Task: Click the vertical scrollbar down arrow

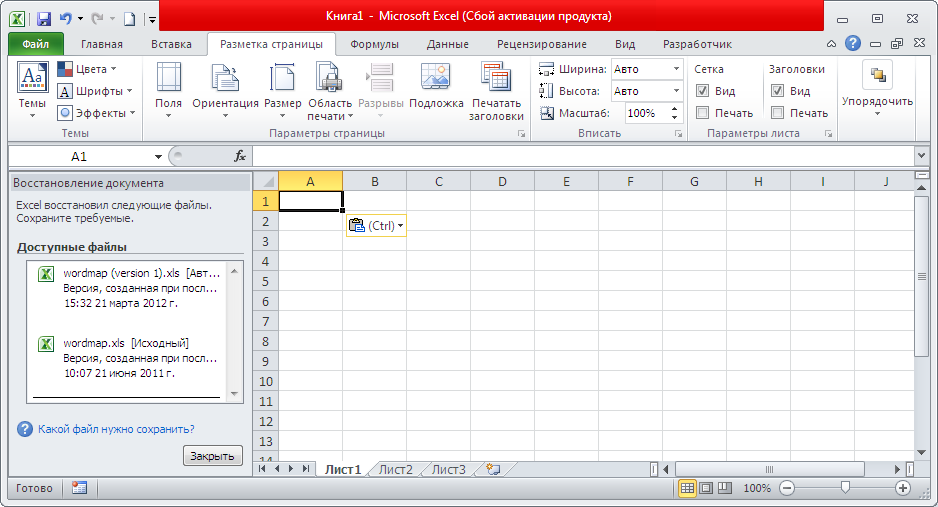Action: tap(921, 452)
